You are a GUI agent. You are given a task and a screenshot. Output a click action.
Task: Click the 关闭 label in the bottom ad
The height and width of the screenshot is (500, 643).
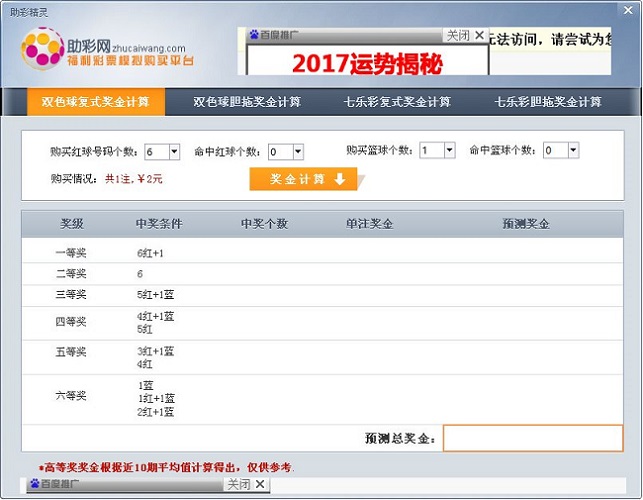click(x=239, y=484)
